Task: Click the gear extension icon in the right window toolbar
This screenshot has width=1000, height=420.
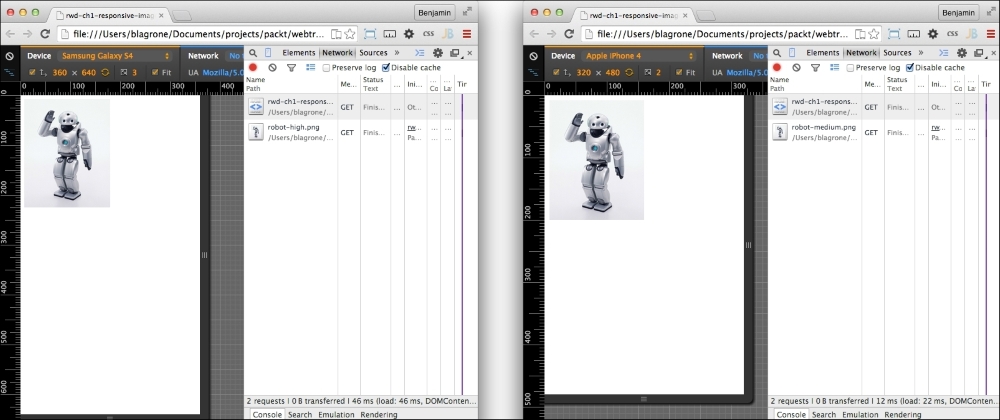Action: pyautogui.click(x=933, y=34)
